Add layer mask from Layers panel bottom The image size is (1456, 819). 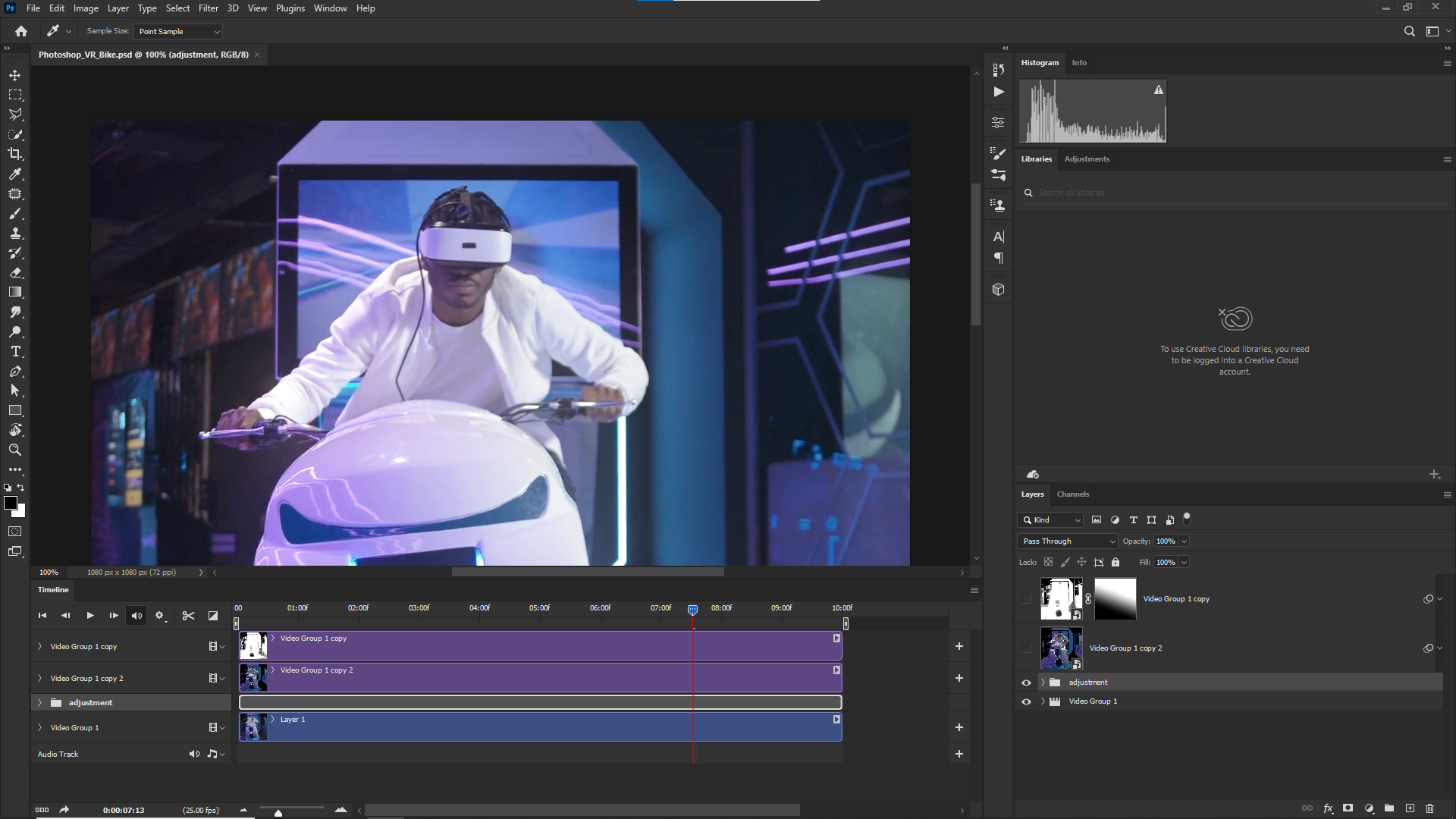point(1348,808)
